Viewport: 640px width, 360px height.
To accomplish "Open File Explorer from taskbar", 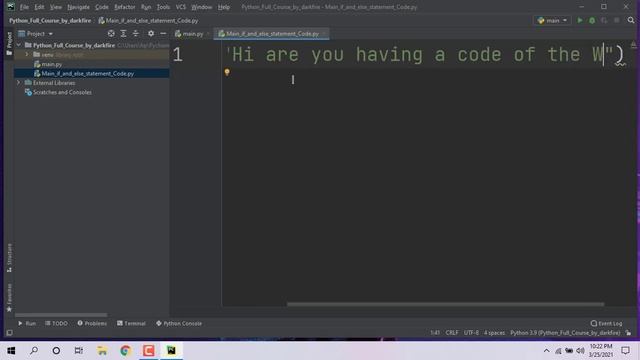I will pyautogui.click(x=102, y=351).
